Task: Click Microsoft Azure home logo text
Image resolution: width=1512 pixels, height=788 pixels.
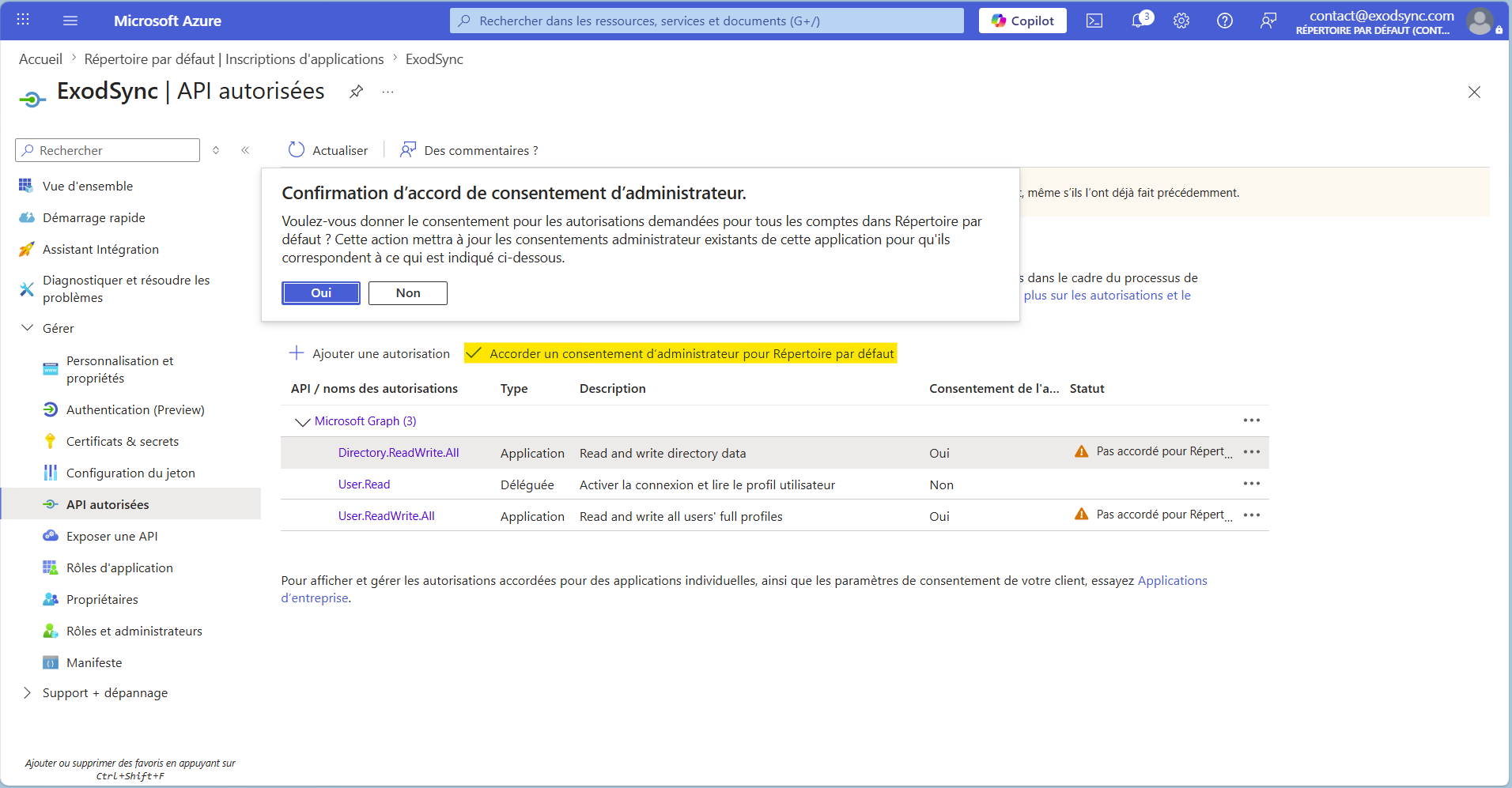Action: click(168, 21)
